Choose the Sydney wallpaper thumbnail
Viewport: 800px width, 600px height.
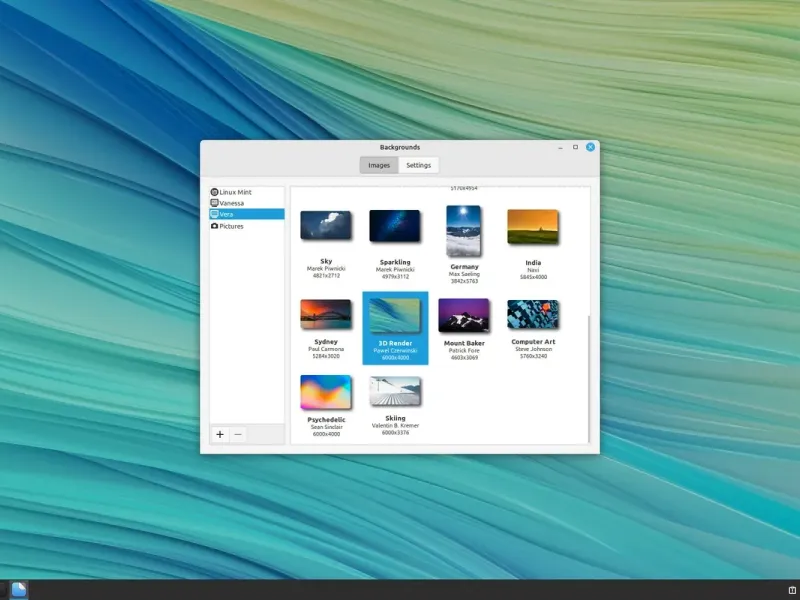tap(326, 314)
